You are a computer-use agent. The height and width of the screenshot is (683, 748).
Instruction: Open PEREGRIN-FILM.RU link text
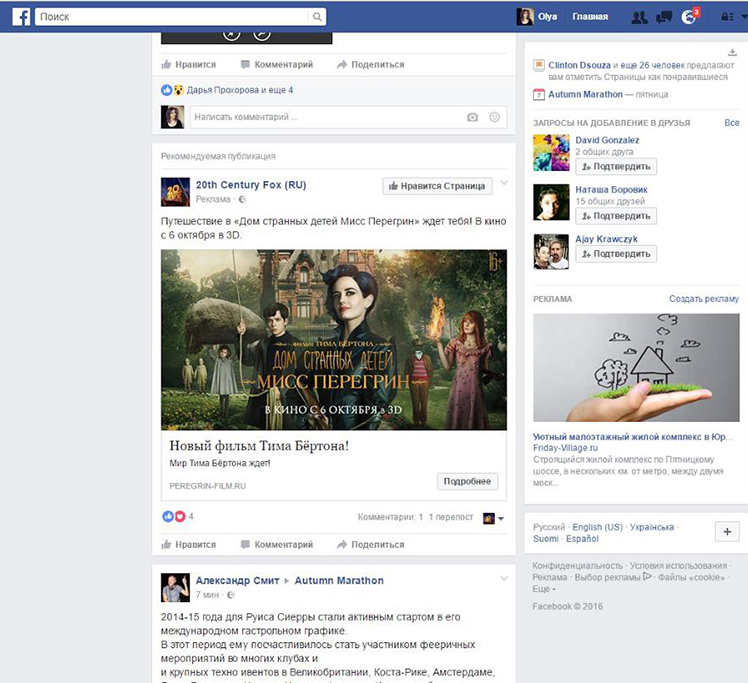tap(208, 486)
